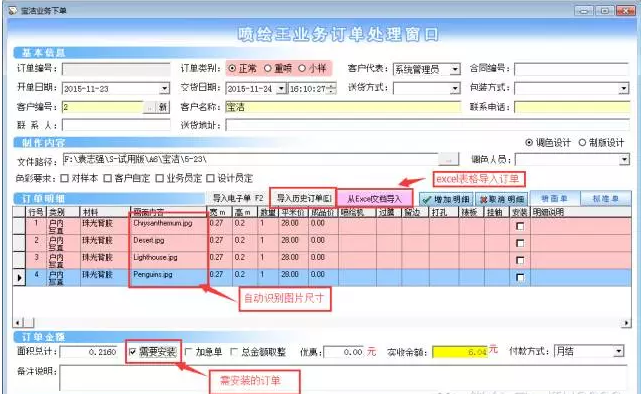Viewport: 641px width, 394px height.
Task: Check 安装 box for Desert.jpg row
Action: pos(520,243)
